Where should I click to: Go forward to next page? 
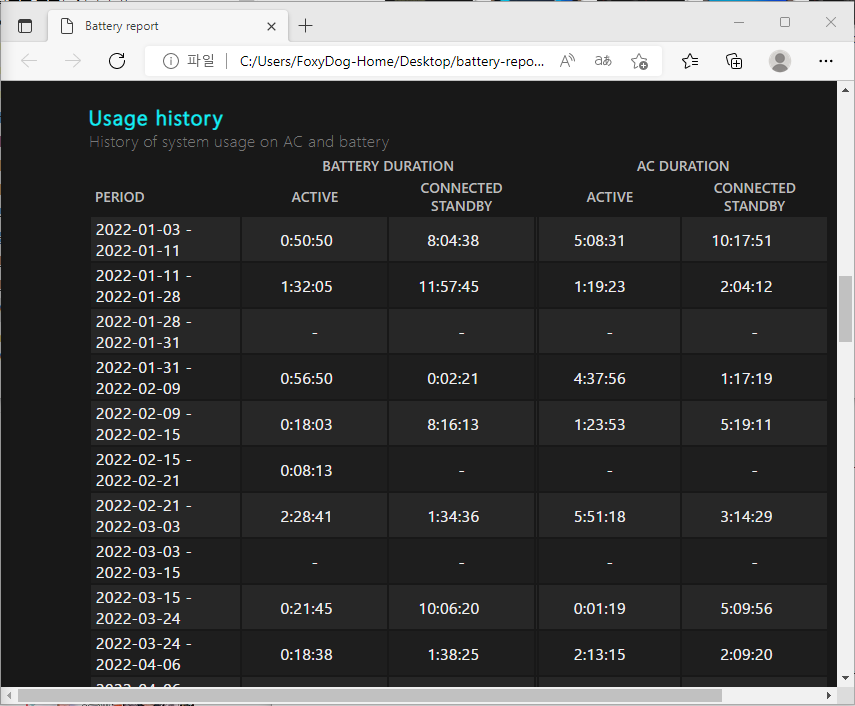point(73,61)
